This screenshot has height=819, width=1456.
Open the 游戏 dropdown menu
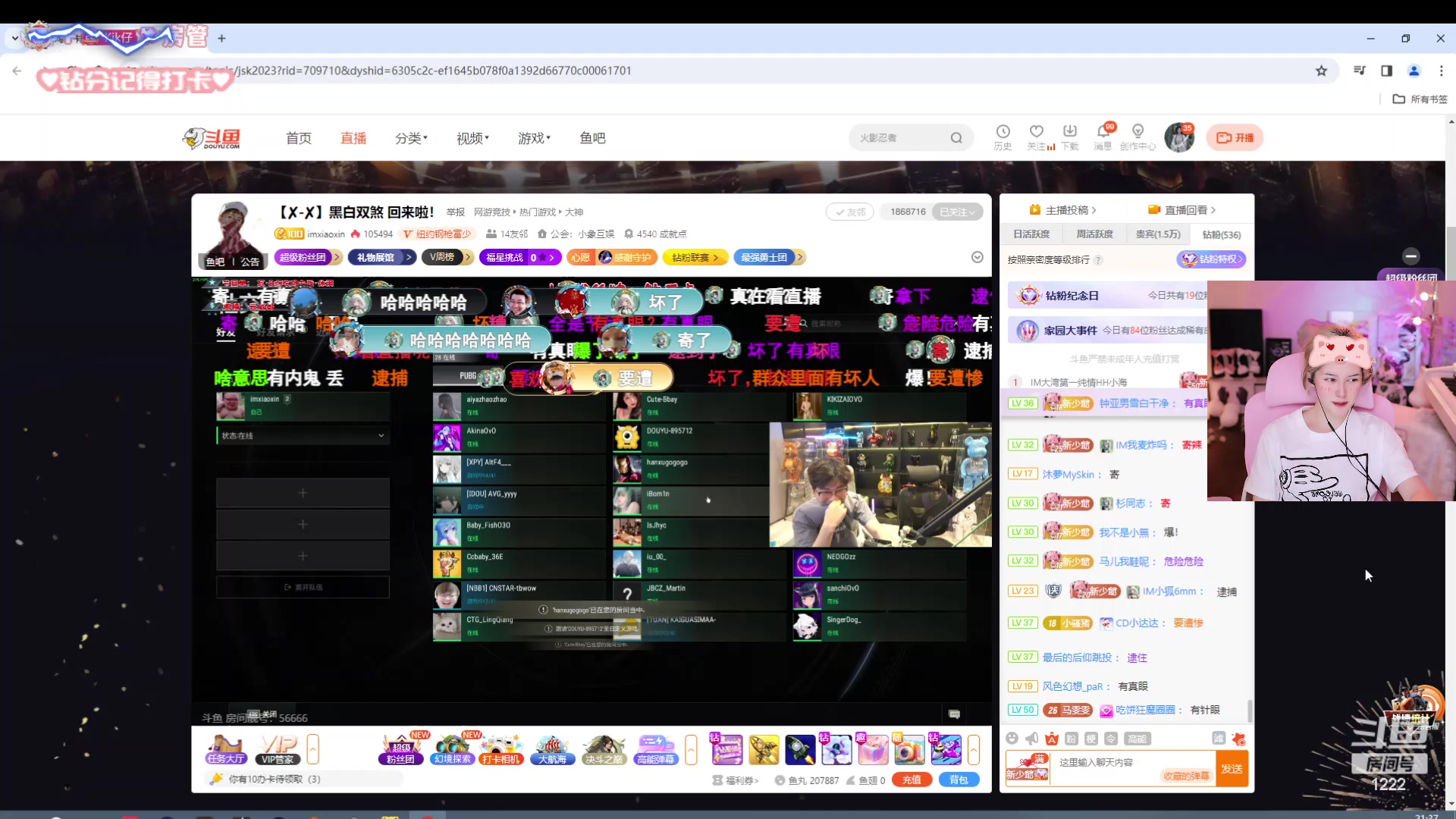[535, 138]
